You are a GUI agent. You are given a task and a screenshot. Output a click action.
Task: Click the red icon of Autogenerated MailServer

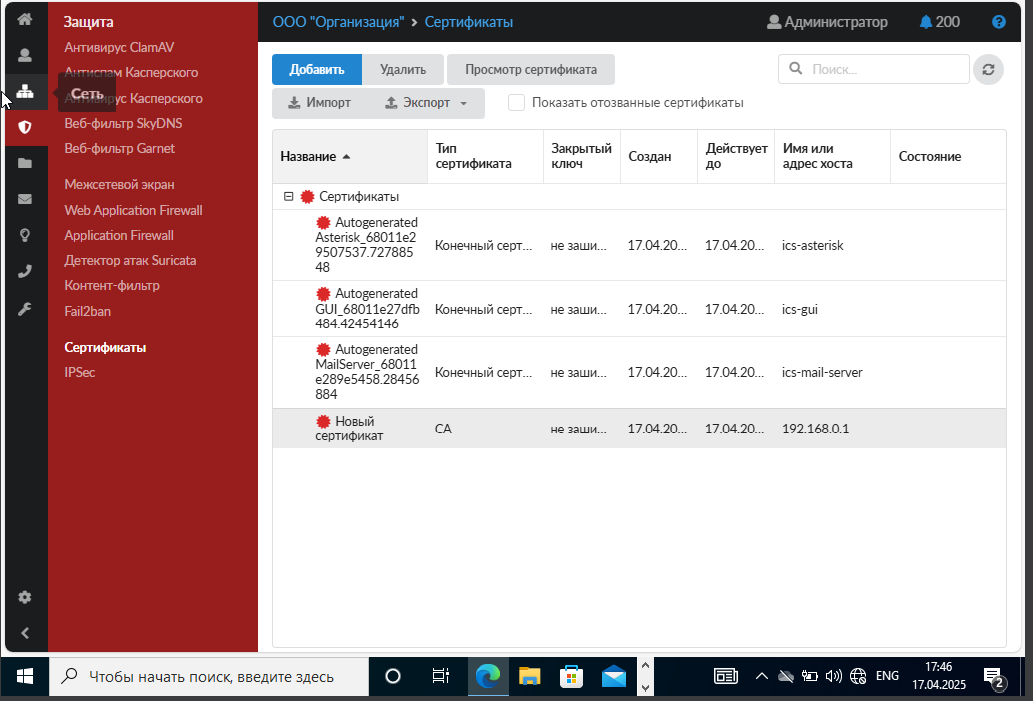tap(323, 349)
